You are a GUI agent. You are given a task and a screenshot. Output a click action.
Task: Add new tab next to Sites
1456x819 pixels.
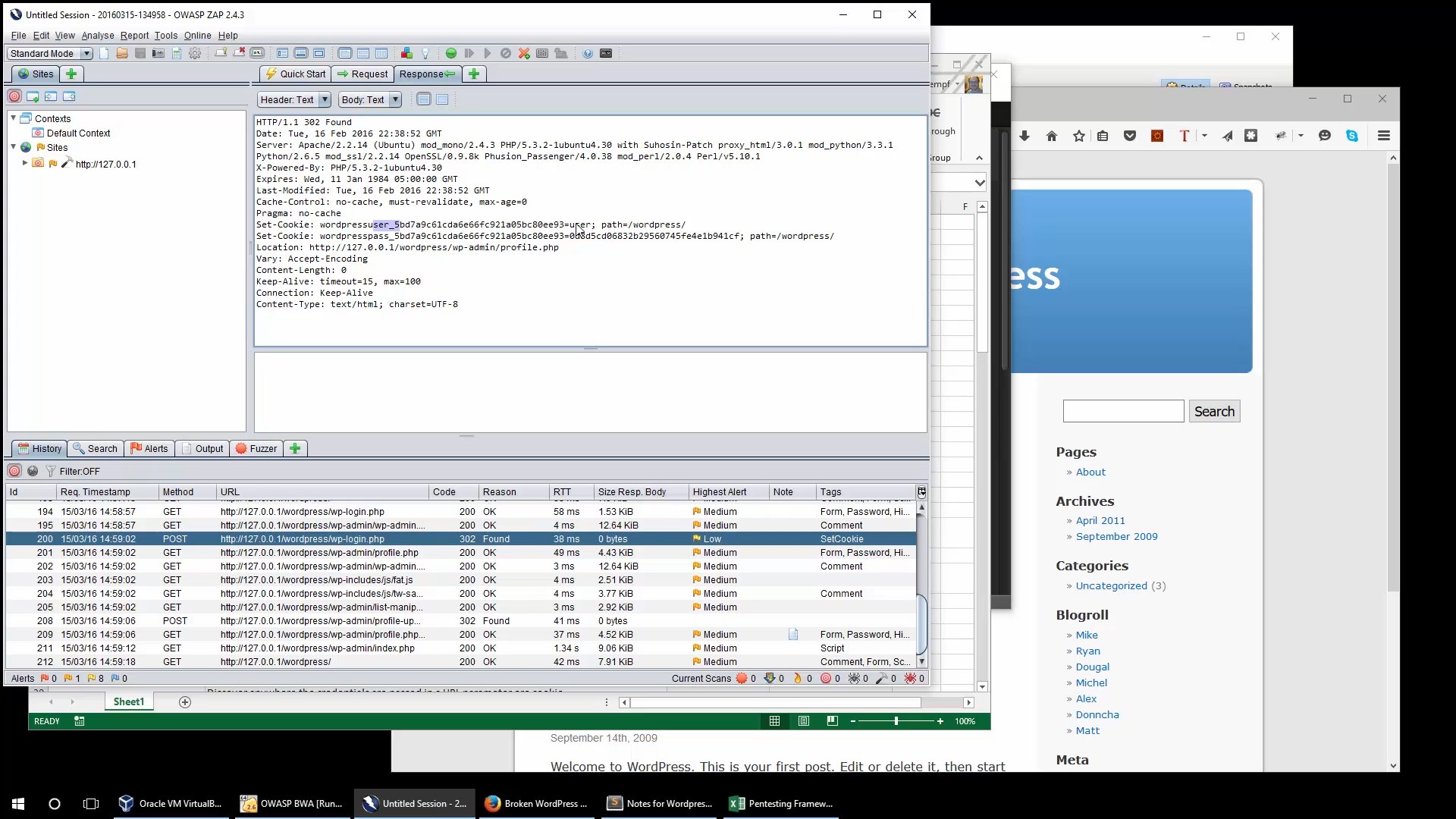[x=71, y=74]
